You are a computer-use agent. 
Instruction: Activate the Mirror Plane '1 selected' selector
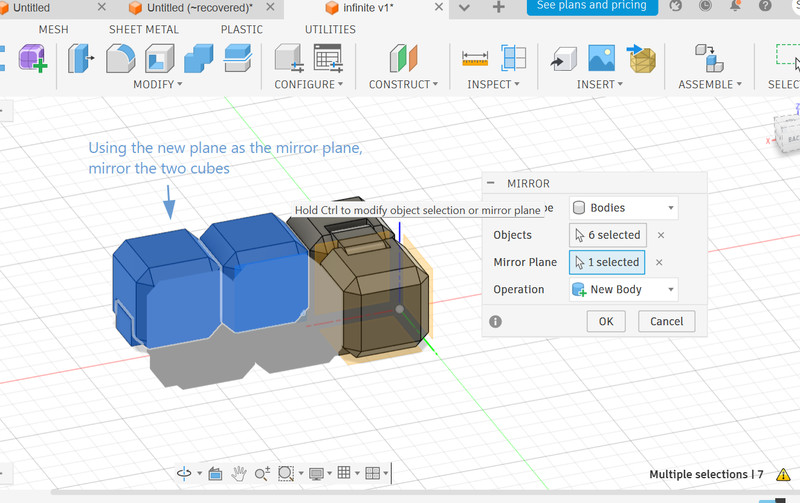pos(607,262)
